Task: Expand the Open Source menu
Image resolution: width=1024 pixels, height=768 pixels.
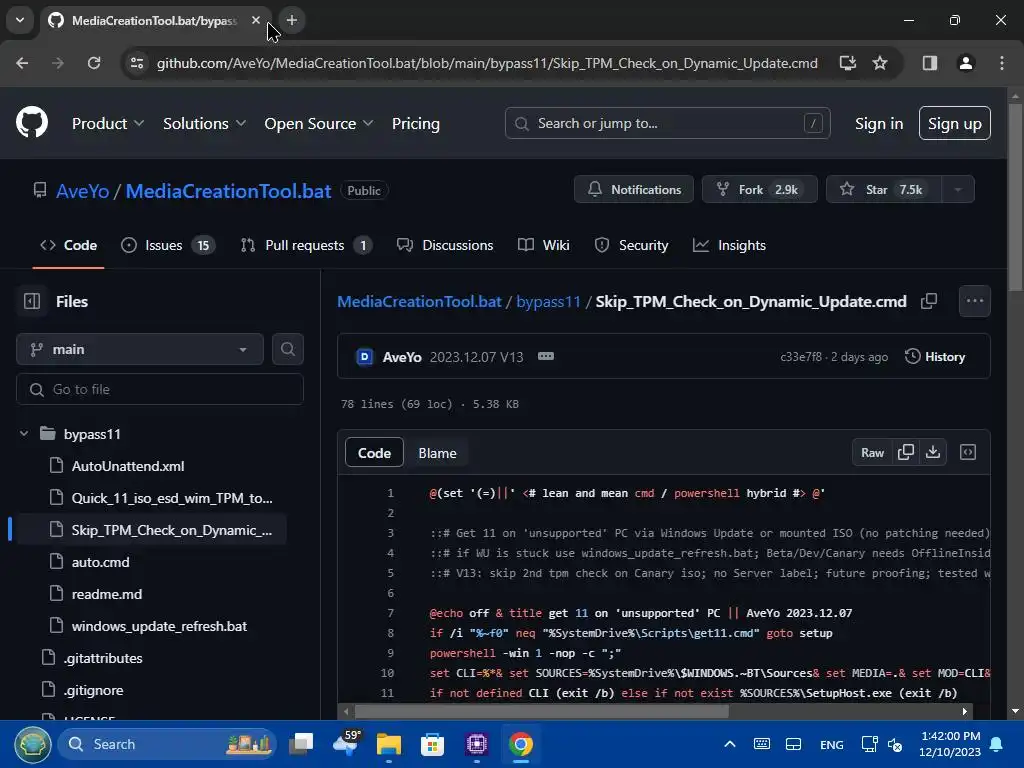Action: 319,123
